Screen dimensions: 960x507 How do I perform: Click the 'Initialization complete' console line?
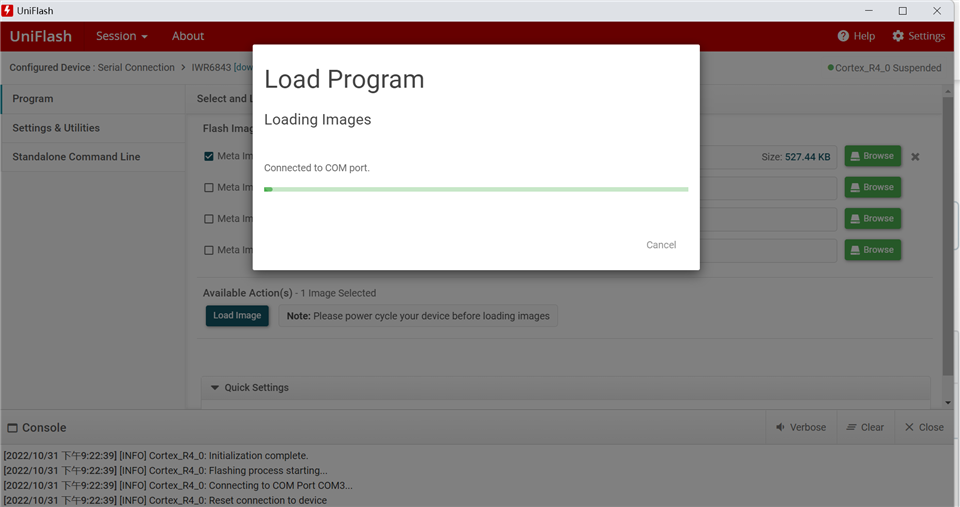click(x=156, y=456)
